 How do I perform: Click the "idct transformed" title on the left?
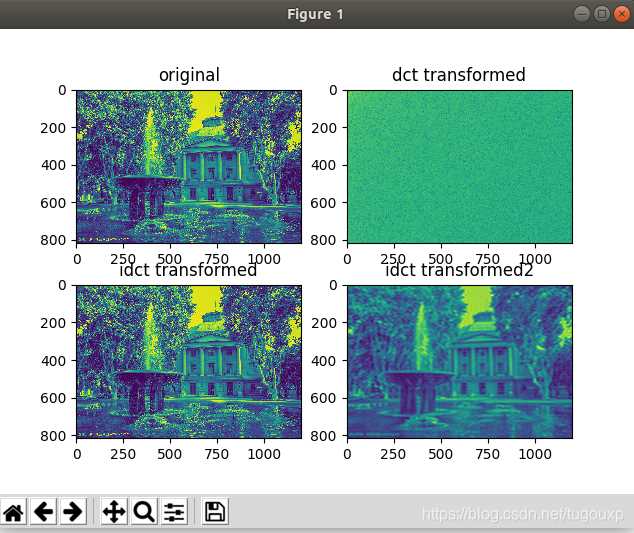189,271
